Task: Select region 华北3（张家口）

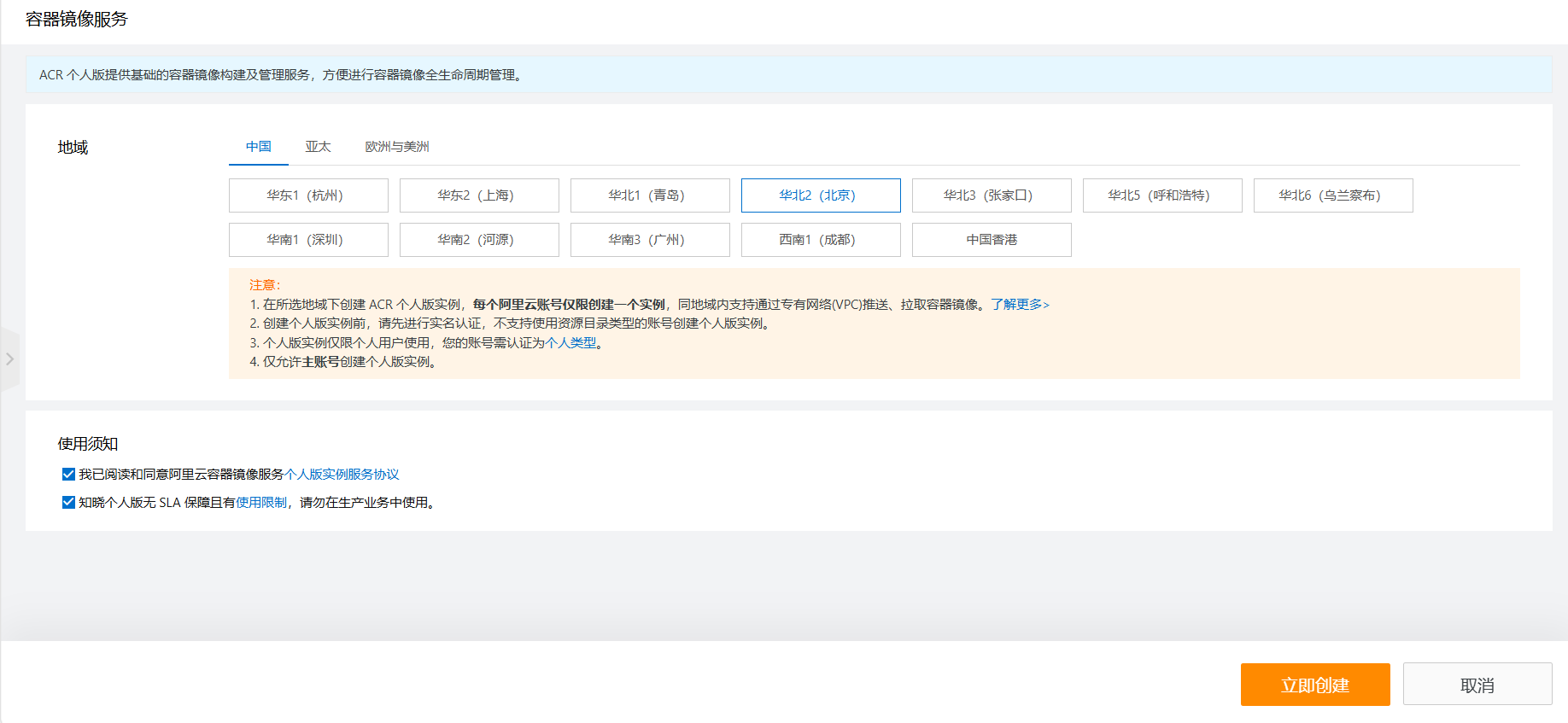Action: click(x=992, y=195)
